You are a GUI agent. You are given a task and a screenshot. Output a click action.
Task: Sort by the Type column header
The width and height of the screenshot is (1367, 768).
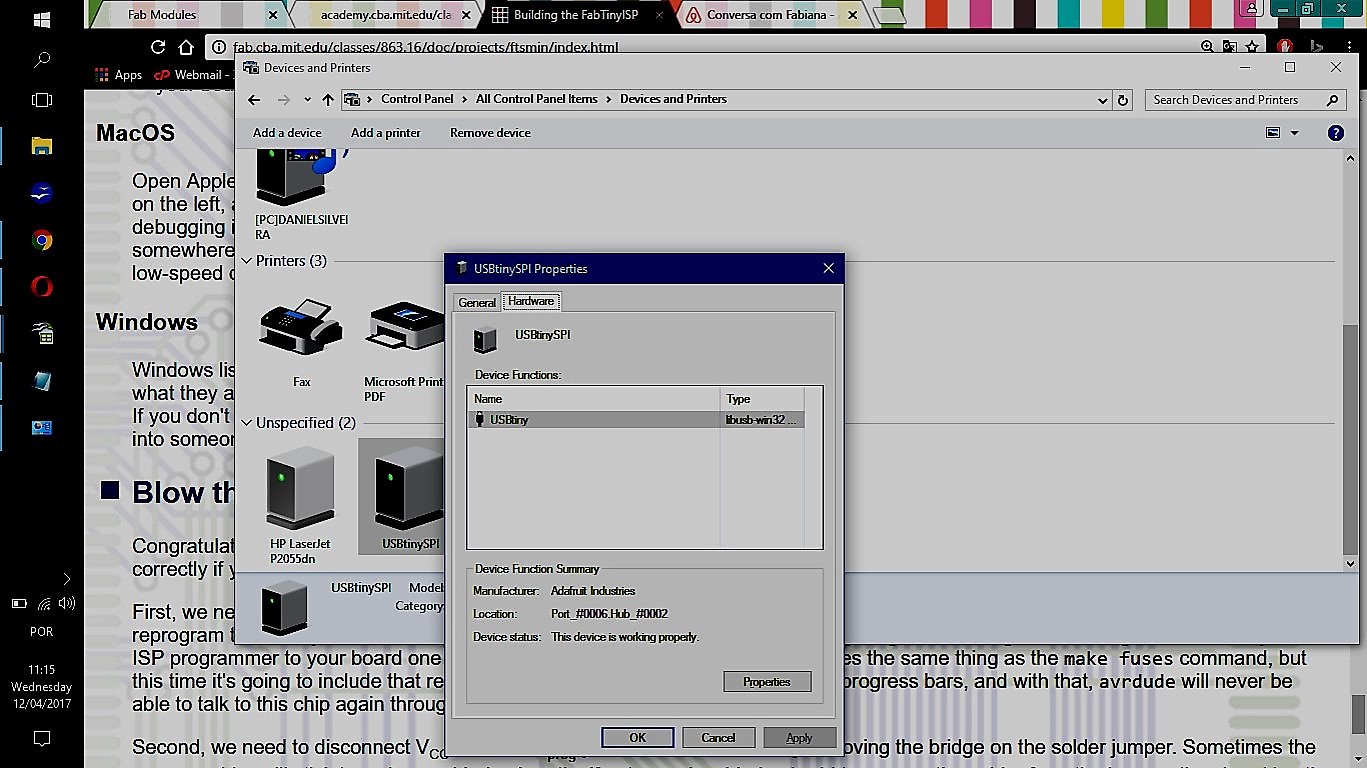762,399
